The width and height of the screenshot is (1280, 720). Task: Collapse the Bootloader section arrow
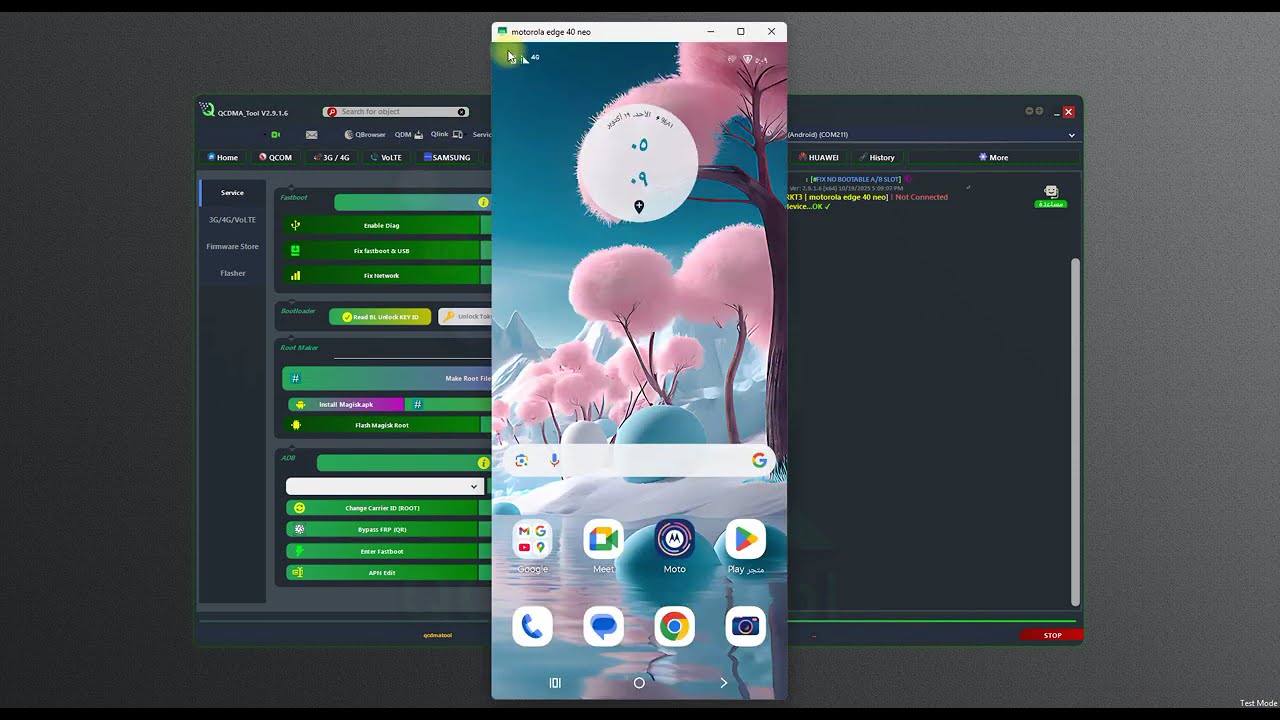tap(291, 300)
